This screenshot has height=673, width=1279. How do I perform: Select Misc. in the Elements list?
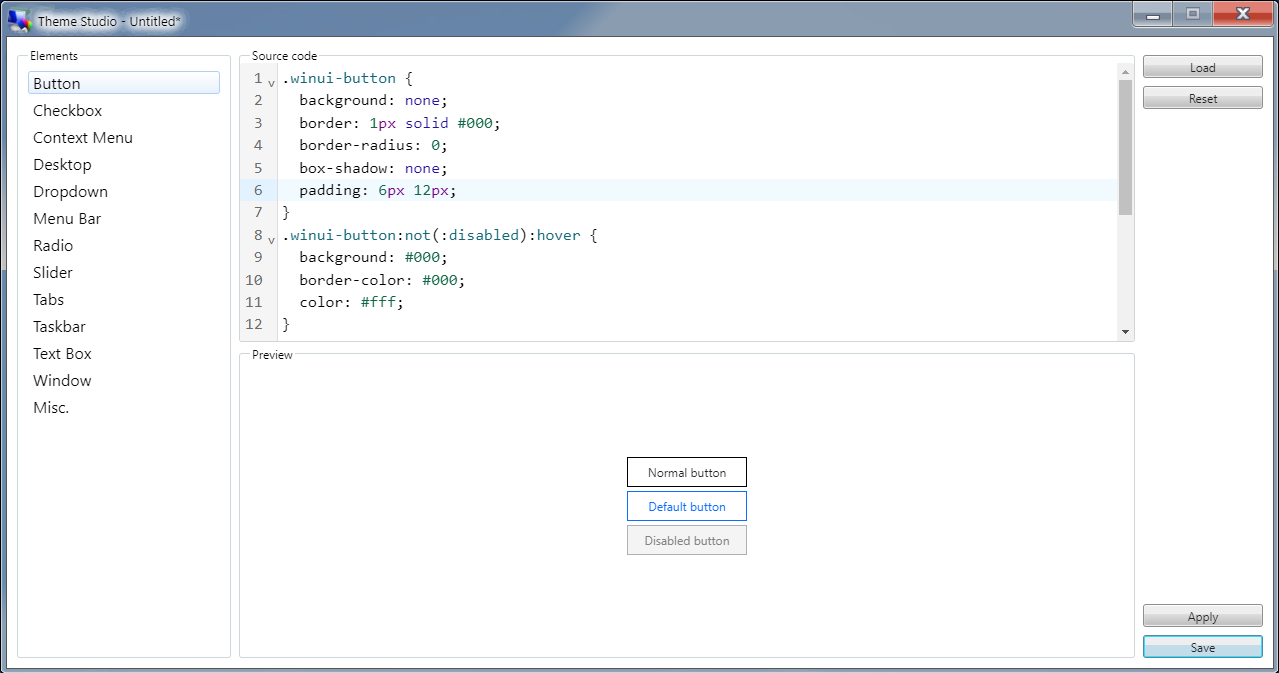[50, 407]
